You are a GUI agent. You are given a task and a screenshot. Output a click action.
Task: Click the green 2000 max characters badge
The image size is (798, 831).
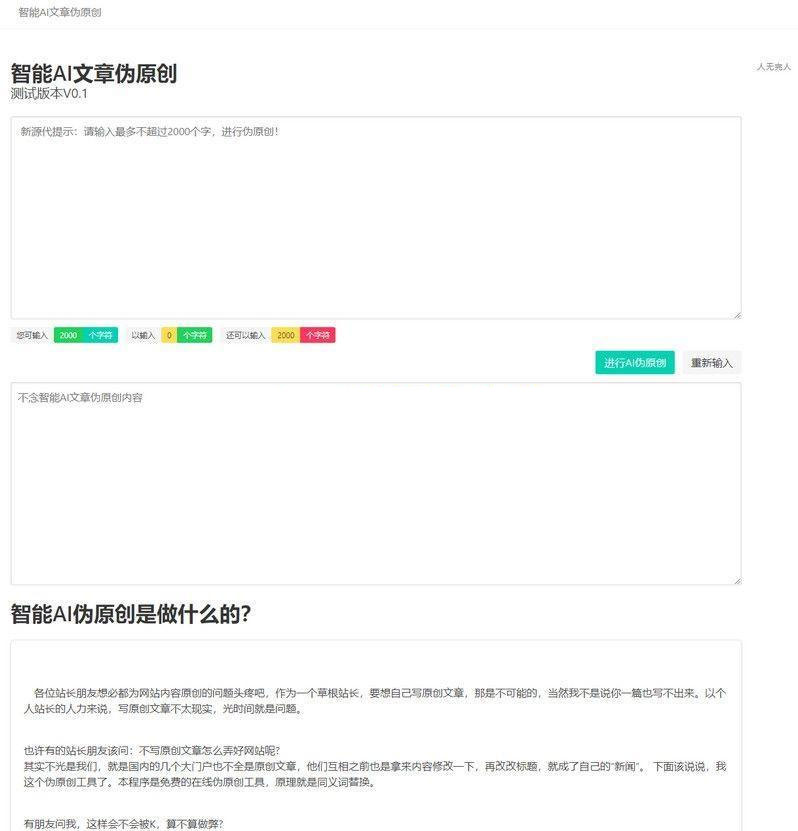(x=68, y=335)
